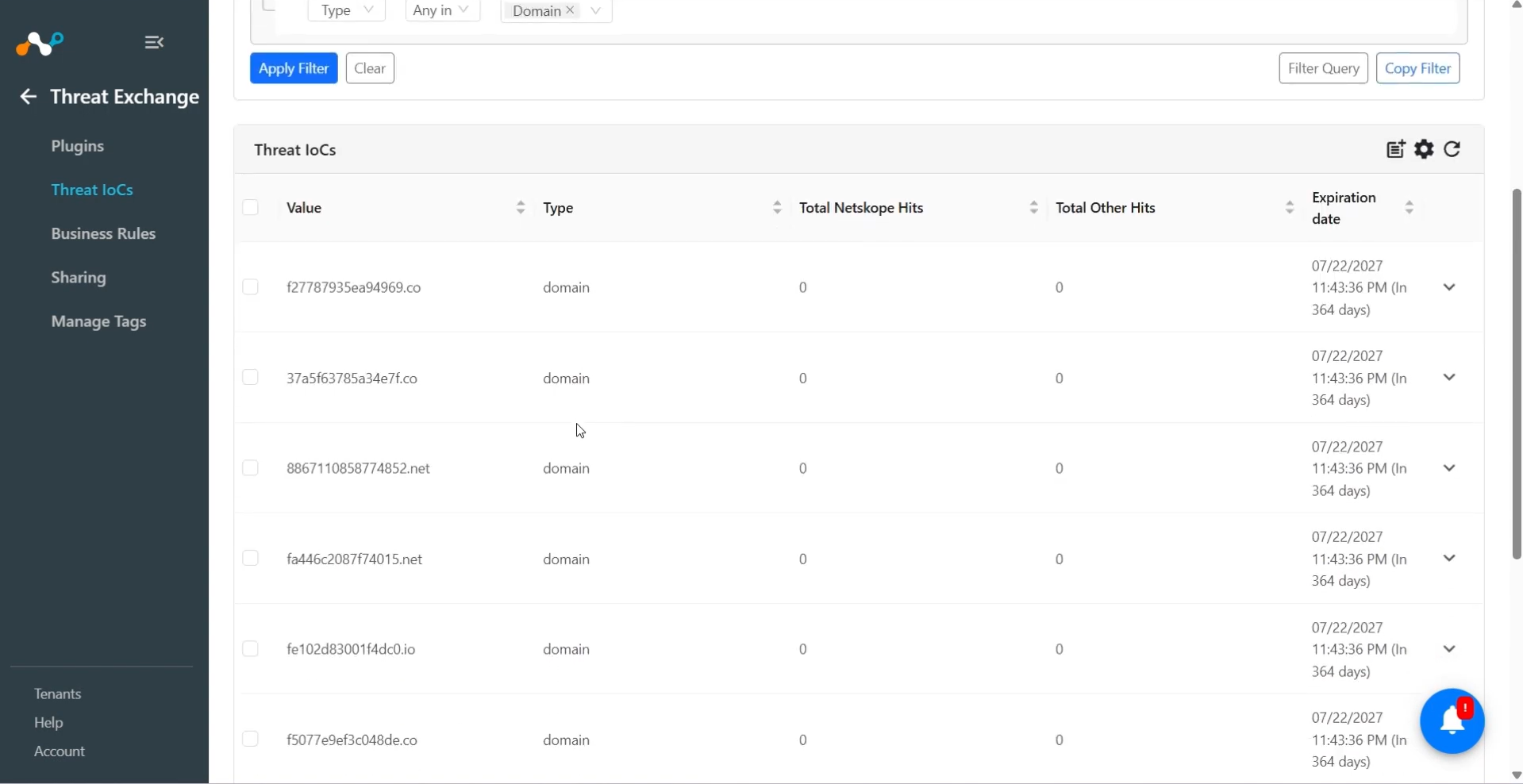
Task: Click the Value column header
Action: [x=304, y=208]
